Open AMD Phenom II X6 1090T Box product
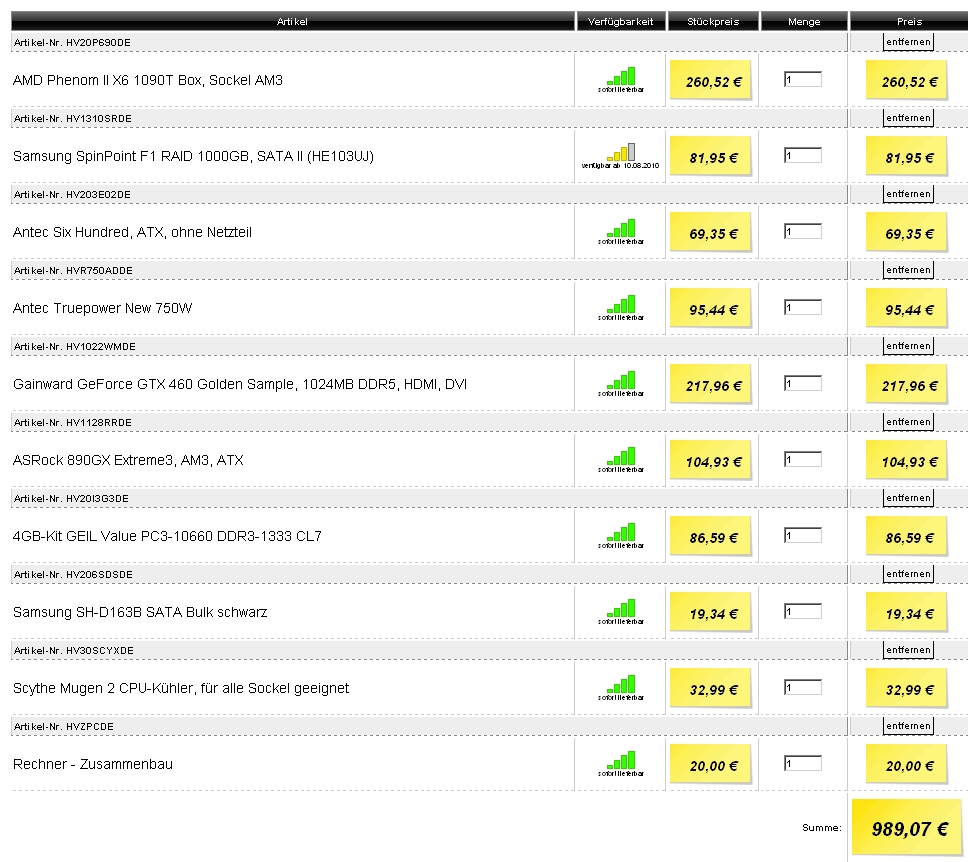968x862 pixels. pyautogui.click(x=148, y=80)
